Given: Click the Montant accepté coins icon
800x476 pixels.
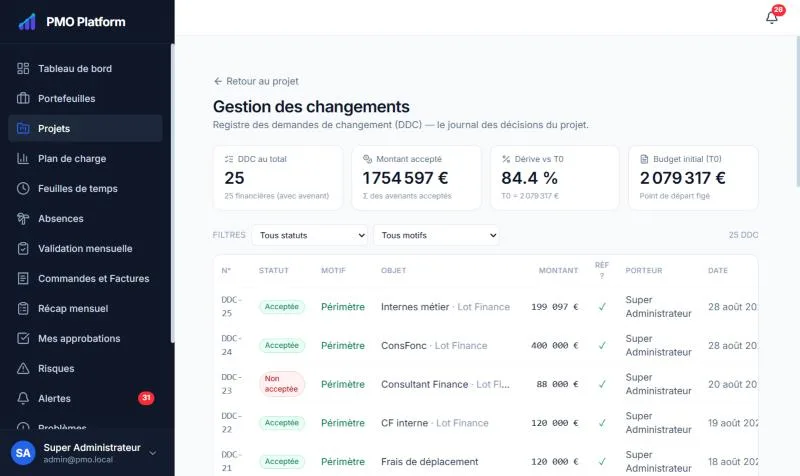Looking at the screenshot, I should (x=367, y=159).
